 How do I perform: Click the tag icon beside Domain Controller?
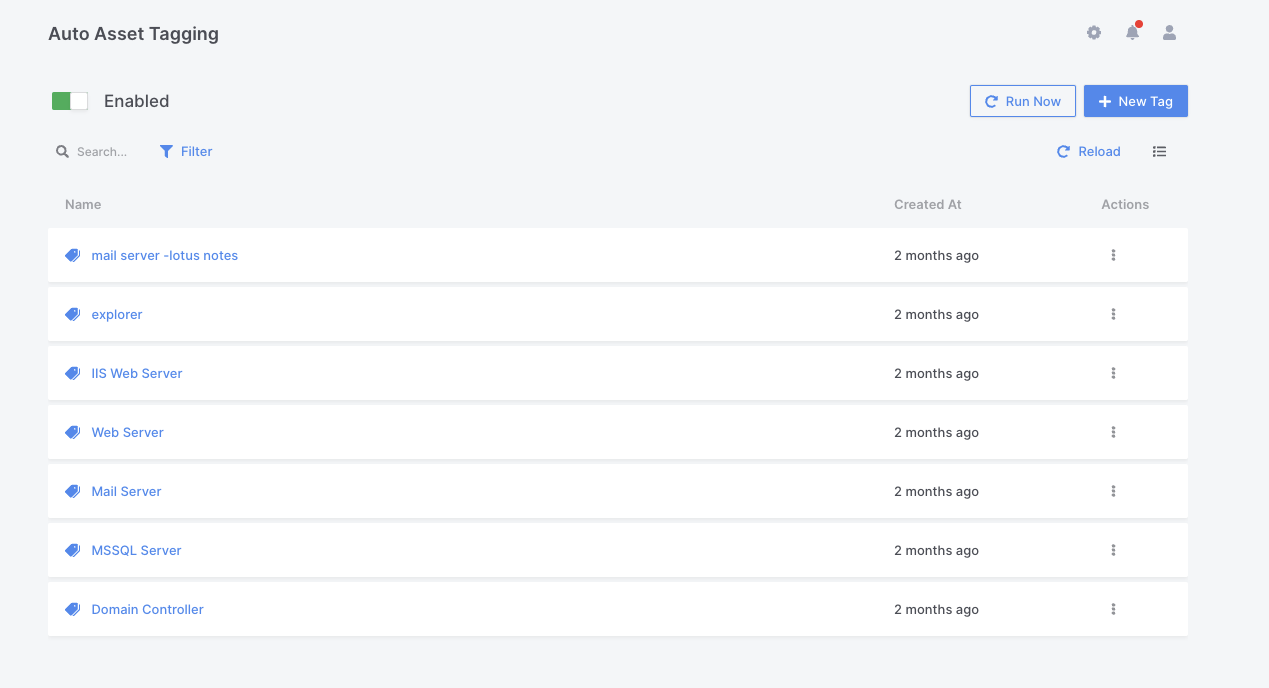tap(72, 609)
